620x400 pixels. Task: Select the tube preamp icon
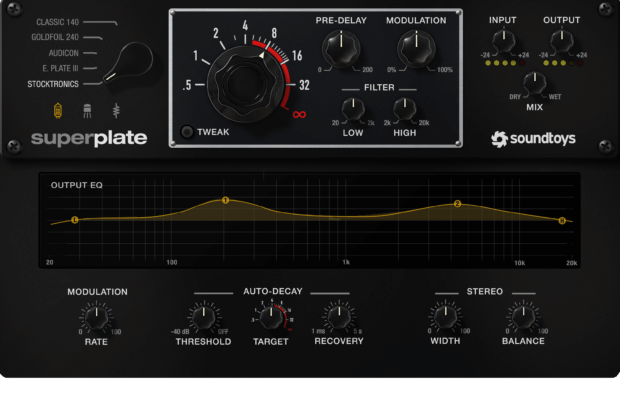[x=58, y=111]
